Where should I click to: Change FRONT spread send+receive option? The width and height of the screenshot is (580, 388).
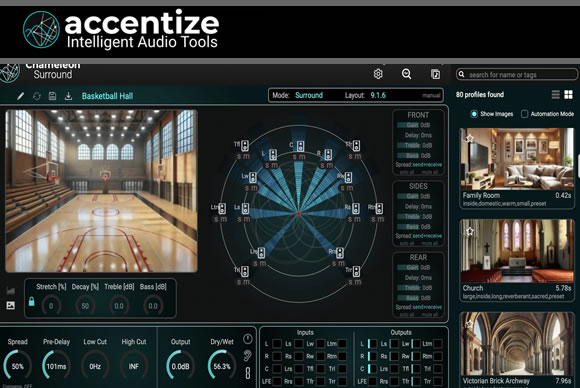click(427, 165)
